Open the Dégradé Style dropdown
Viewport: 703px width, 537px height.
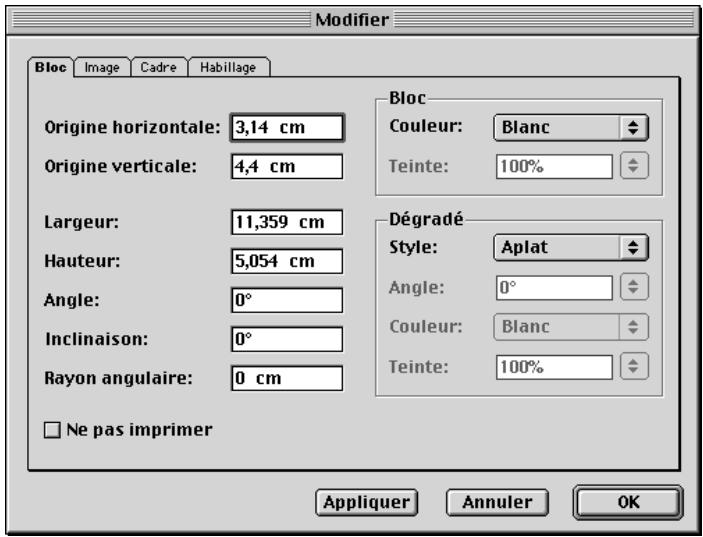click(x=571, y=247)
